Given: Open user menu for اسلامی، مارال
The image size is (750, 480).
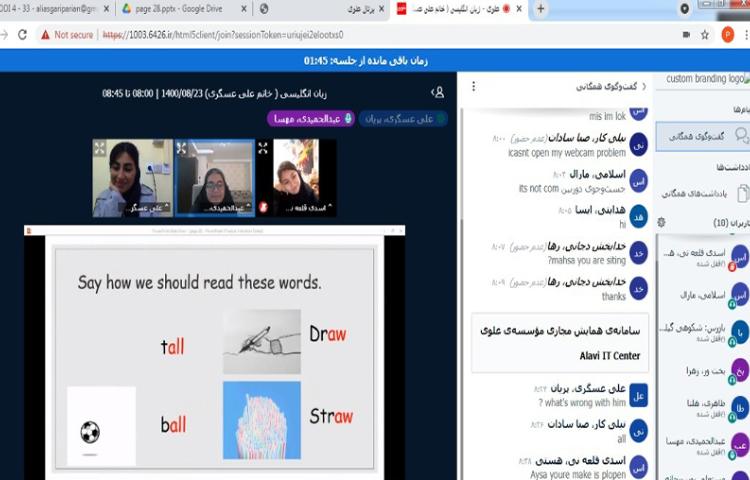Looking at the screenshot, I should click(x=703, y=295).
